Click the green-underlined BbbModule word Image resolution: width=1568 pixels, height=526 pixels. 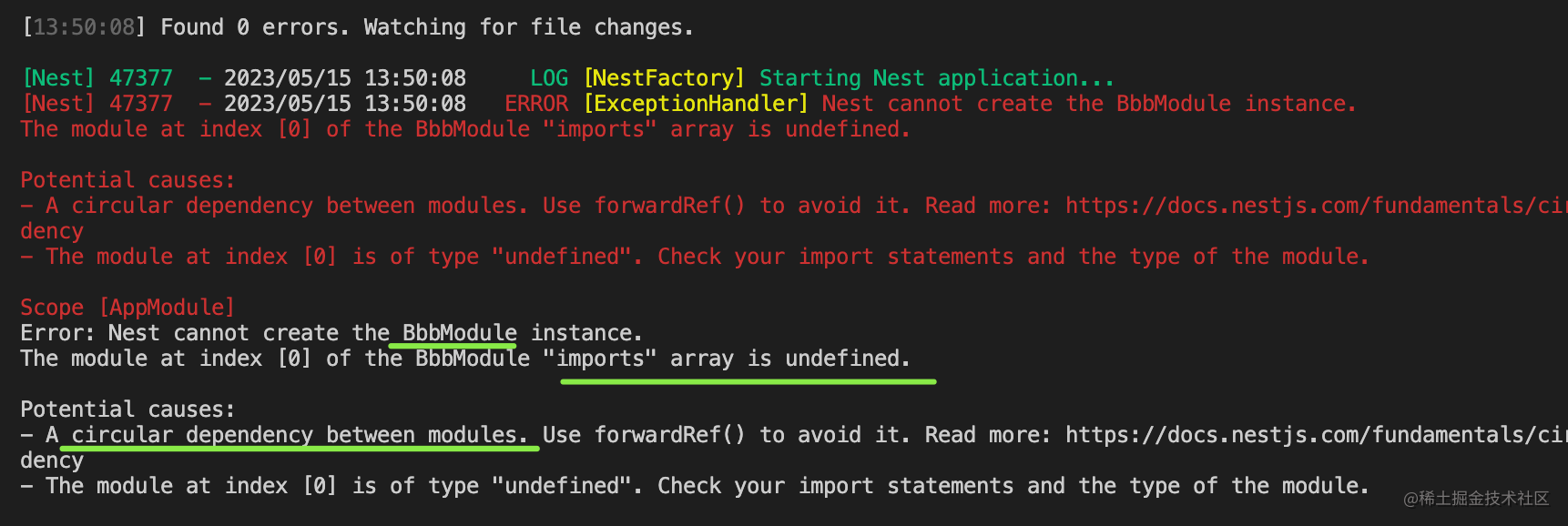[x=459, y=333]
